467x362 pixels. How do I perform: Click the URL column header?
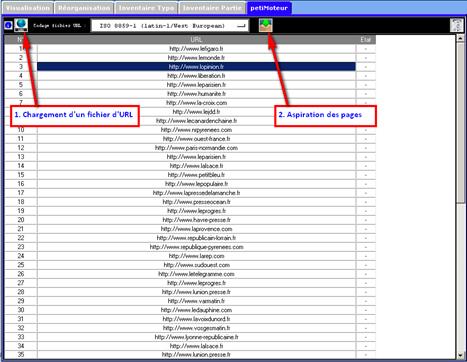[x=196, y=40]
